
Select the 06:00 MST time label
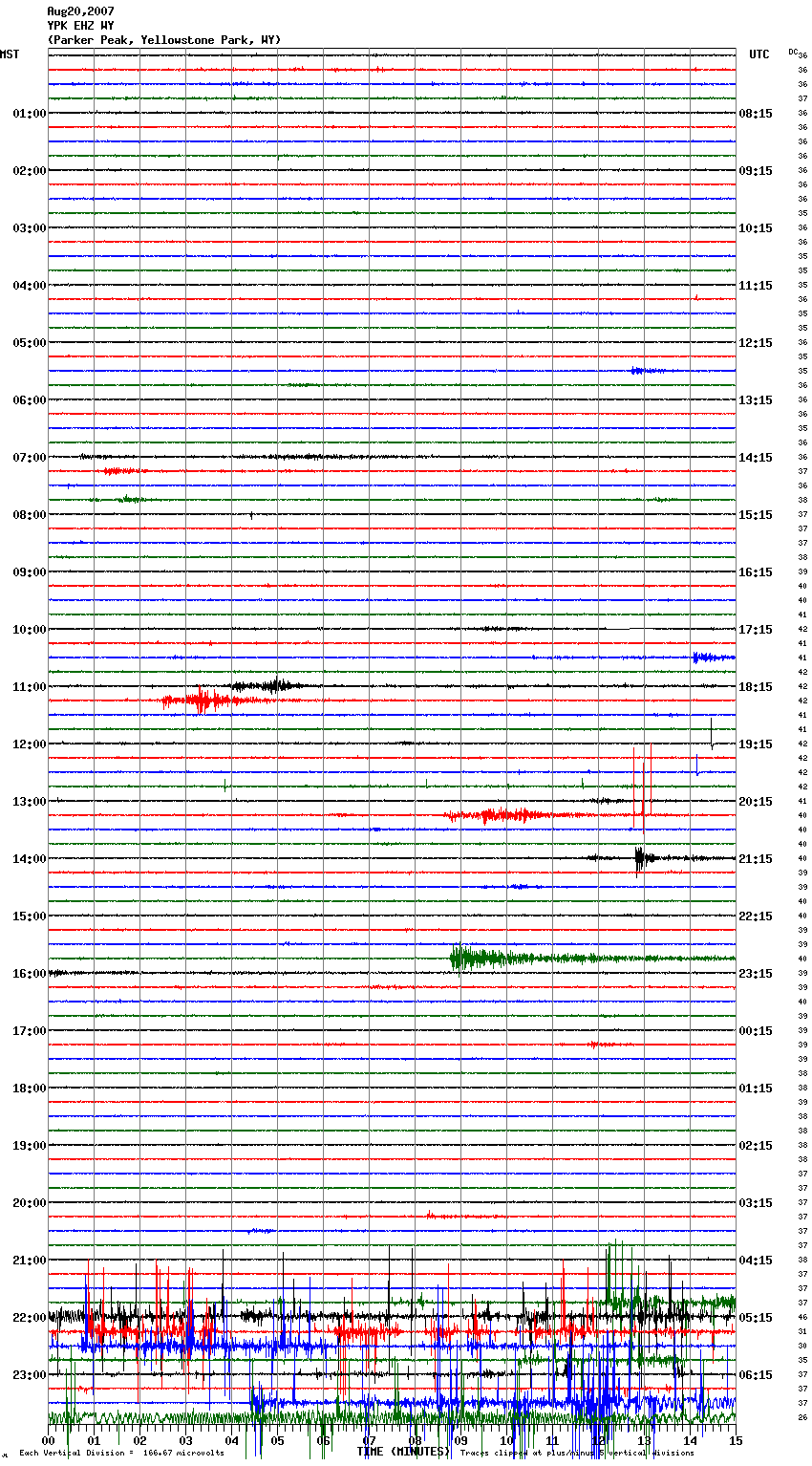pos(30,400)
